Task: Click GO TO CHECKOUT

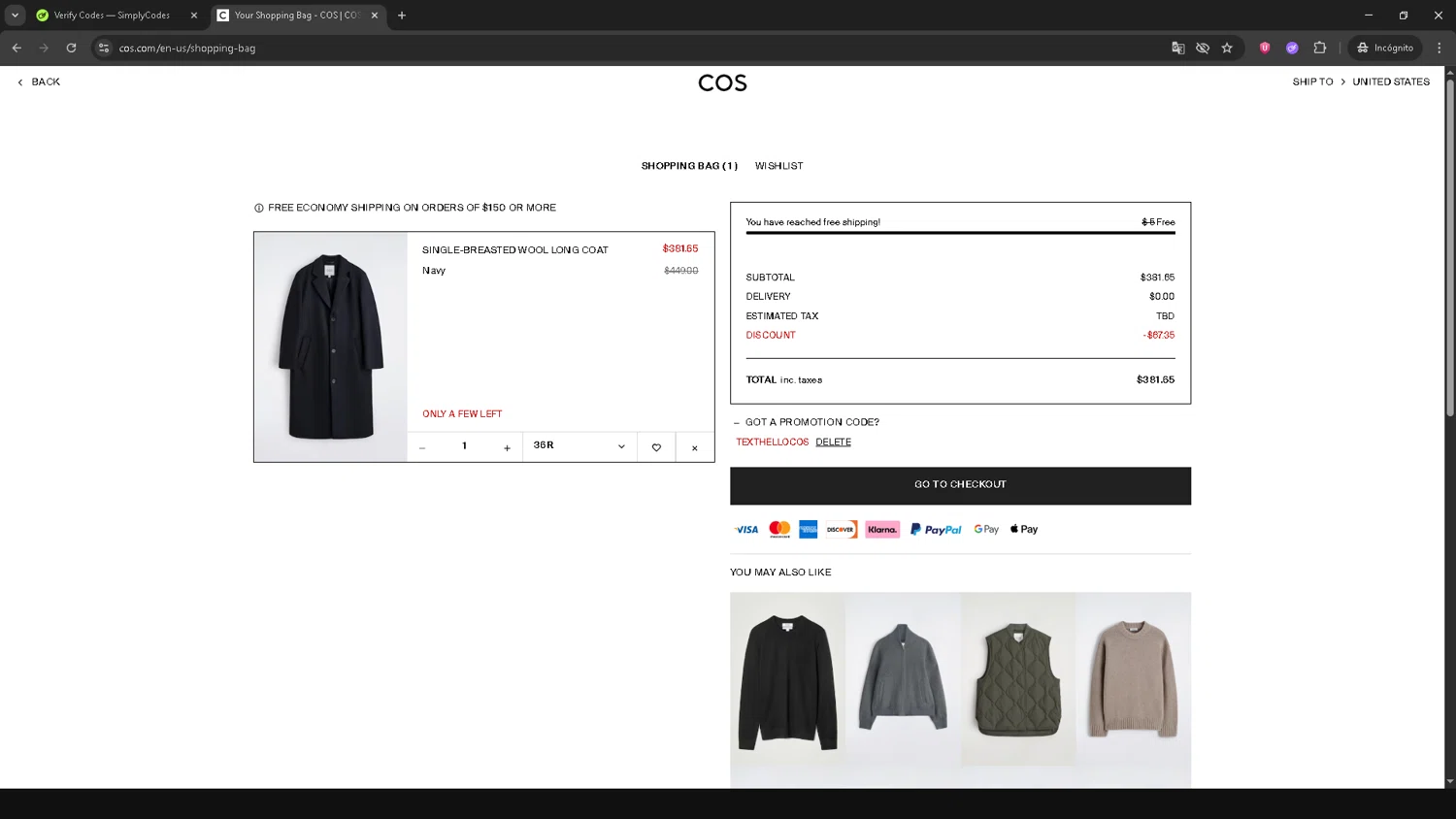Action: [960, 485]
